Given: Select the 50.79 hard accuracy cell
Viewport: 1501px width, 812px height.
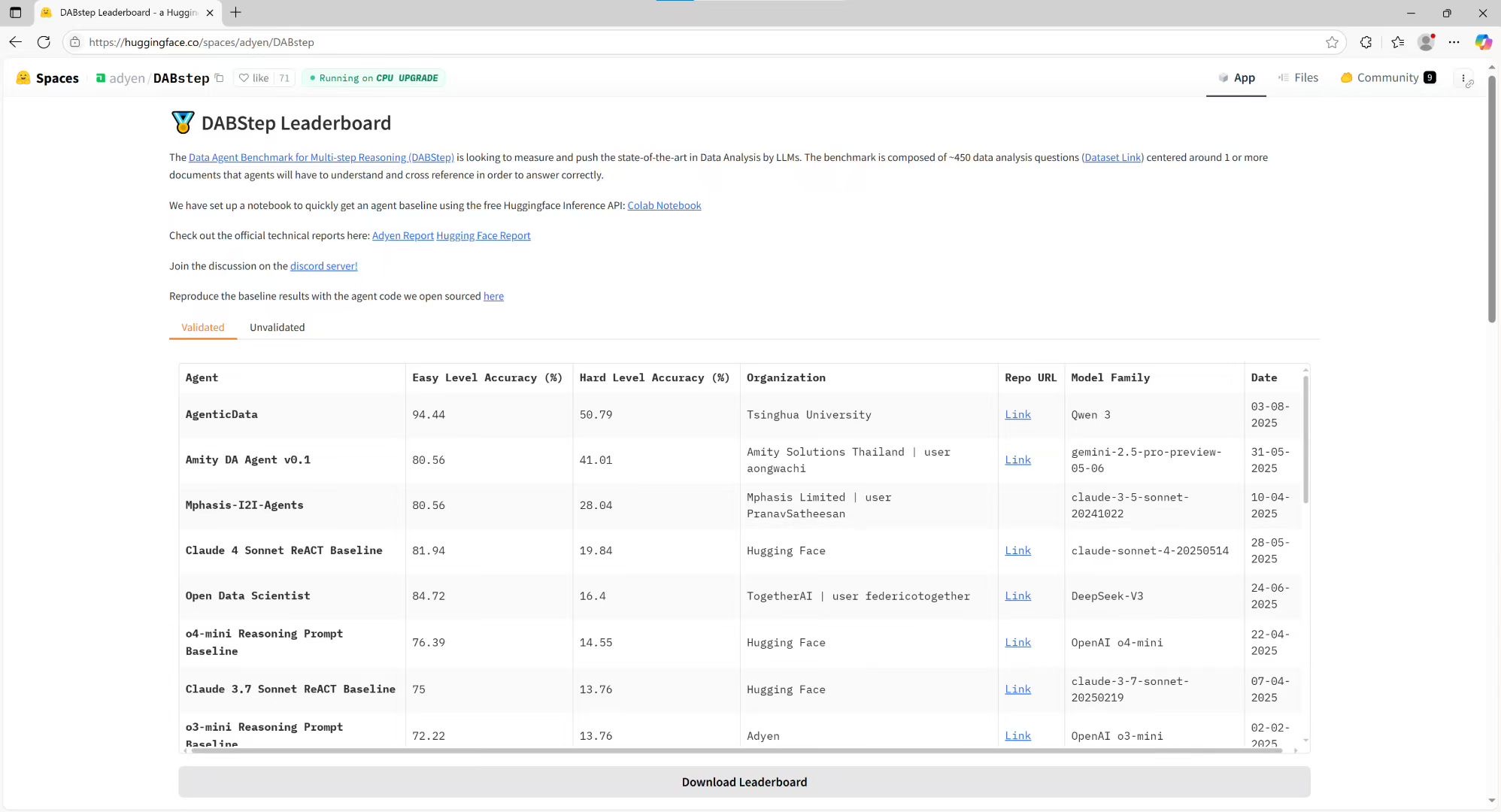Looking at the screenshot, I should tap(656, 414).
